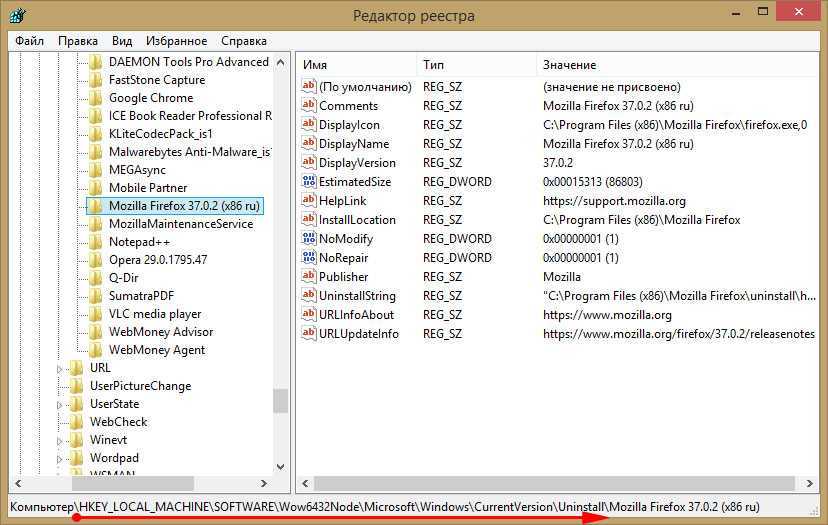Click the string icon beside Comments value
The width and height of the screenshot is (828, 525).
309,105
